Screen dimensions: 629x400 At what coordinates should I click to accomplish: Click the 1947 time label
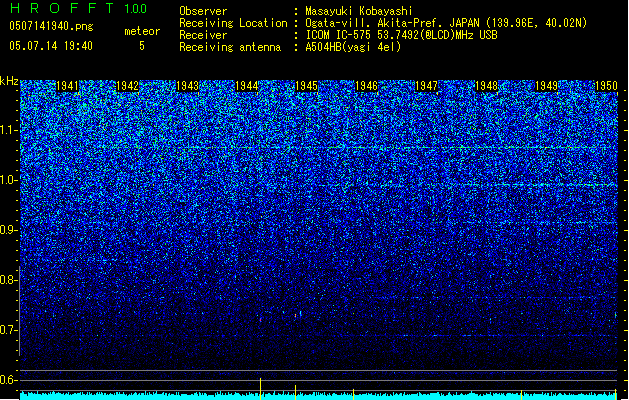(426, 86)
